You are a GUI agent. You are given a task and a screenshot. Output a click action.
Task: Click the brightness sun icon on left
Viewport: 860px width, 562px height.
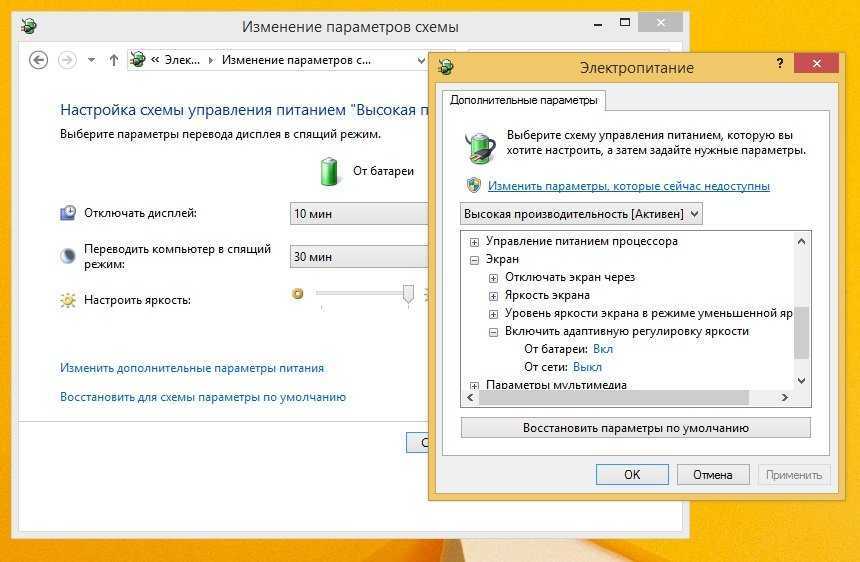(68, 300)
